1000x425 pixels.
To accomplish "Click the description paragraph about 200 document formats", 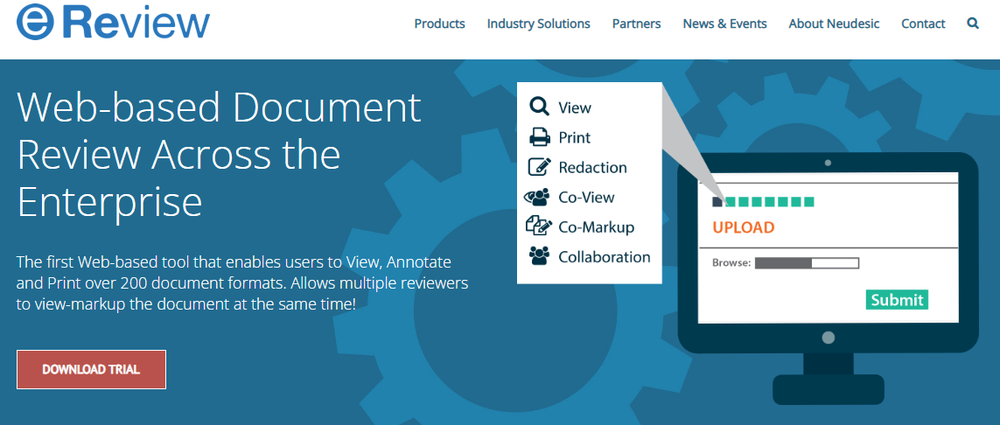I will (243, 283).
